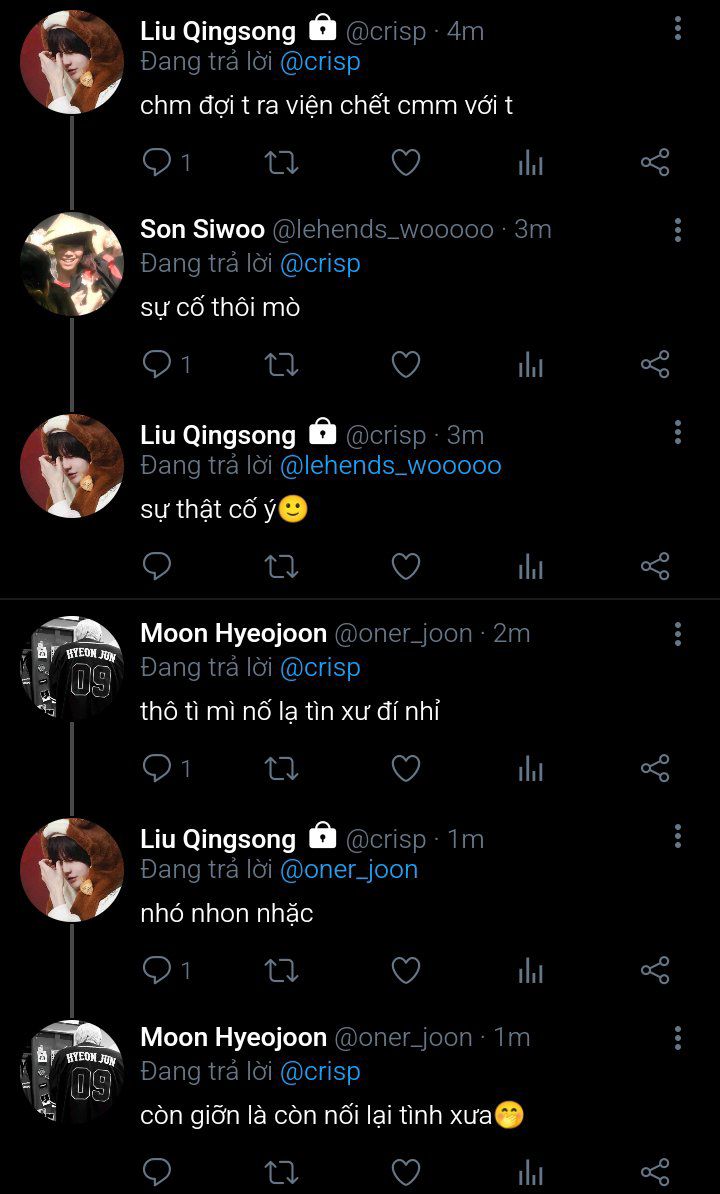View analytics for "nhó nhon nhặc" tweet
720x1194 pixels.
point(530,970)
